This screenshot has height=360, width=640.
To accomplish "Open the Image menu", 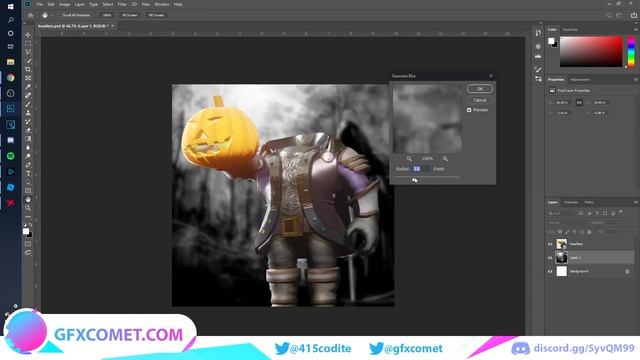I will 64,4.
